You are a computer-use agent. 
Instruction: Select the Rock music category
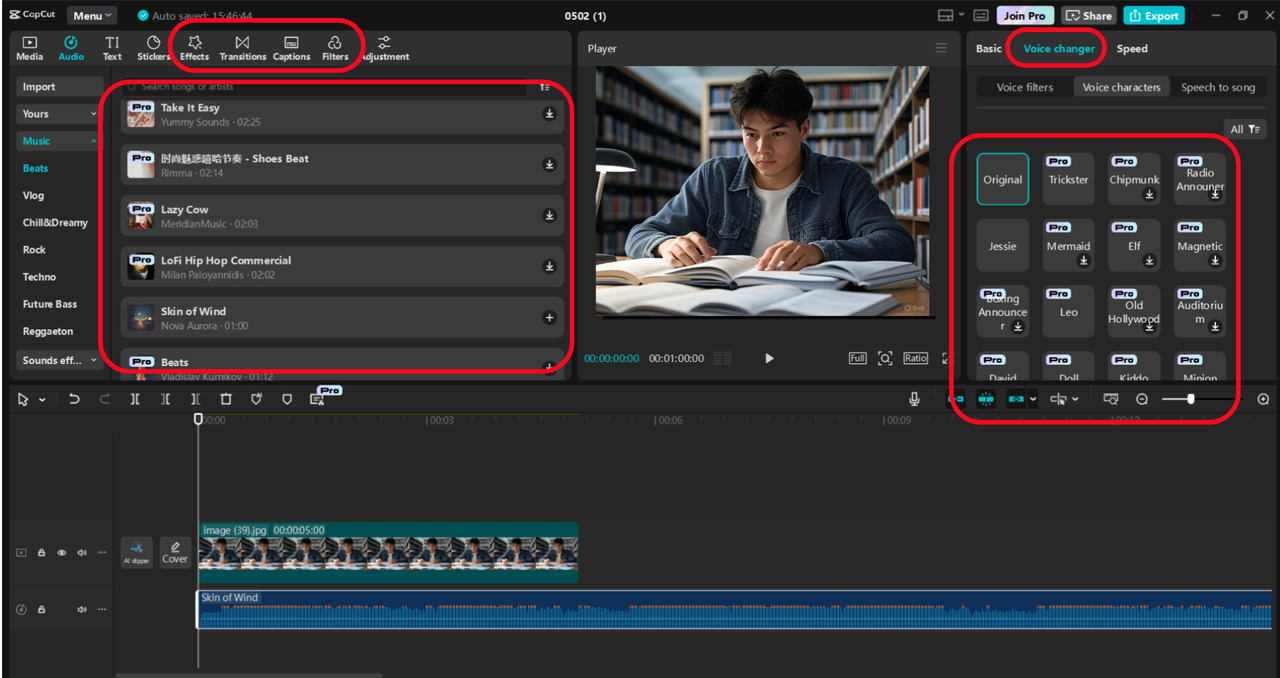(x=34, y=249)
